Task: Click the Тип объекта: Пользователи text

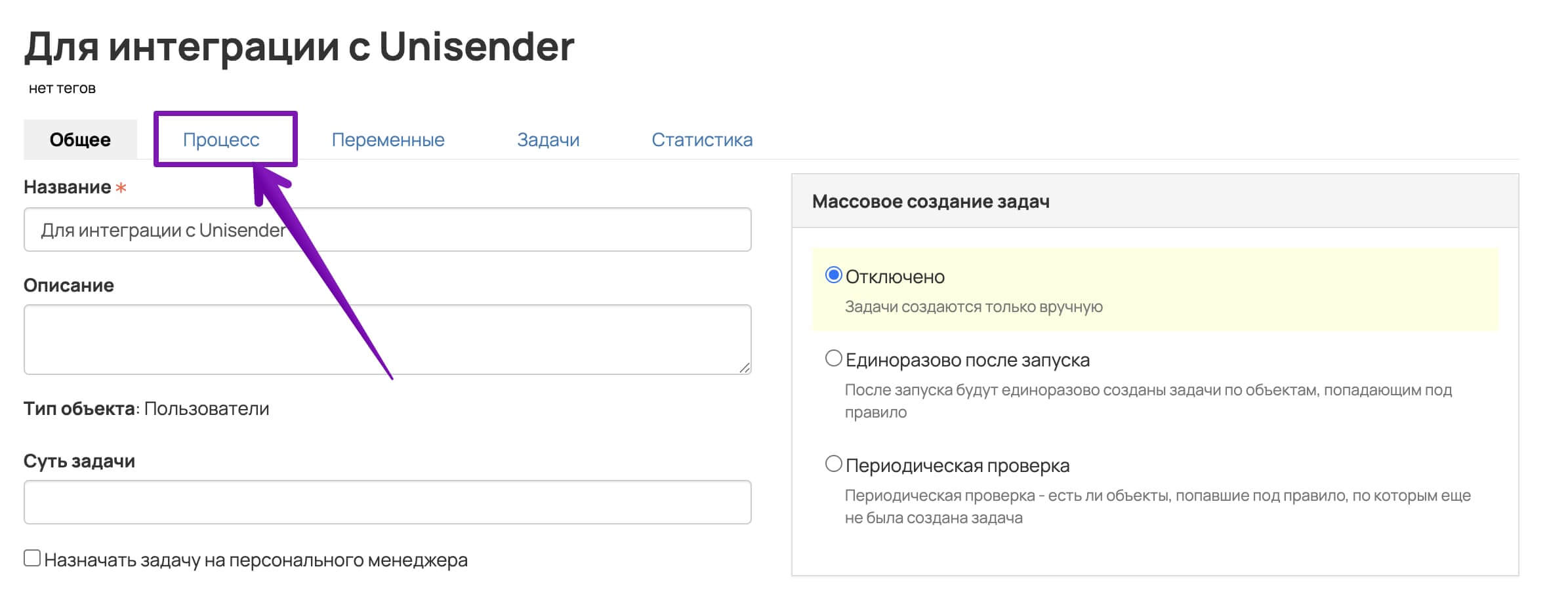Action: coord(146,408)
